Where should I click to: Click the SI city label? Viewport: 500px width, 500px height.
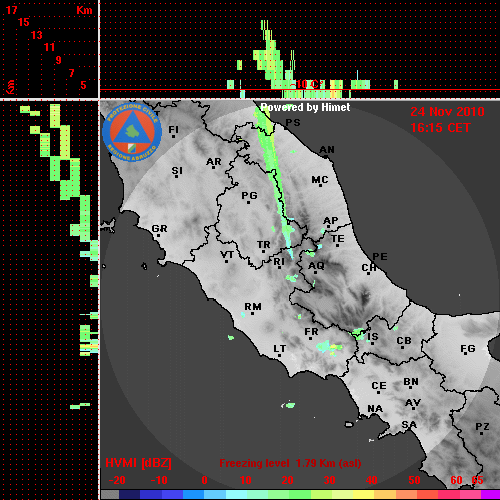[177, 171]
